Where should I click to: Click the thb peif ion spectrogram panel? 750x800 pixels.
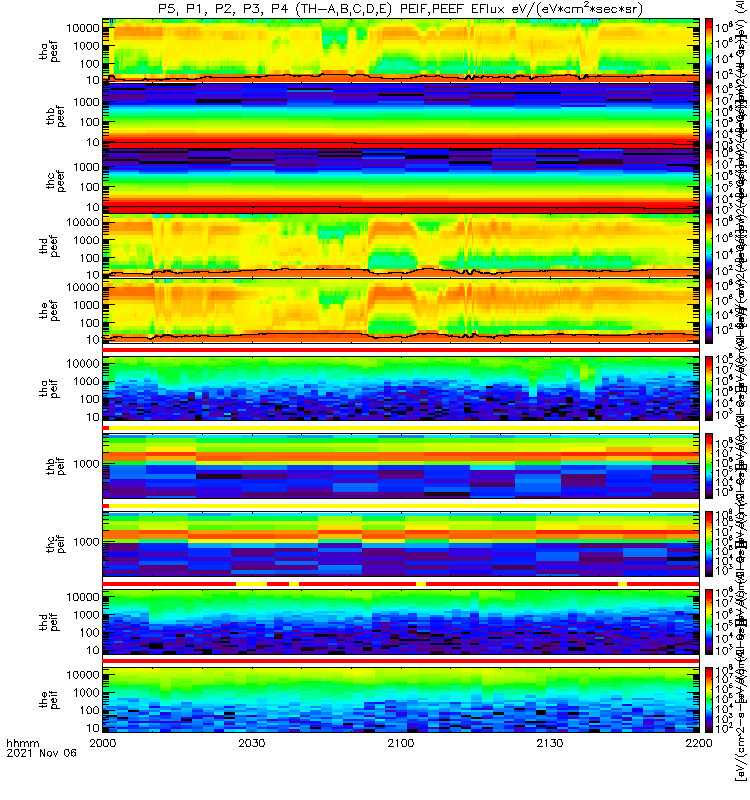pyautogui.click(x=401, y=466)
